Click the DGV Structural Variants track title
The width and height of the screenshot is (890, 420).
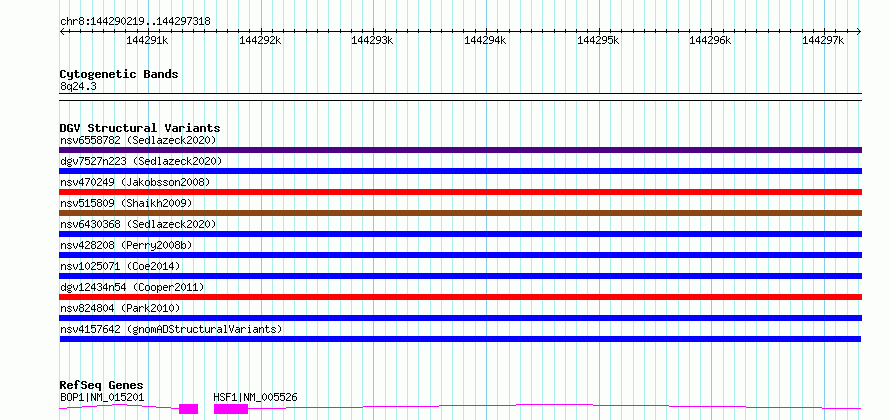tap(140, 128)
